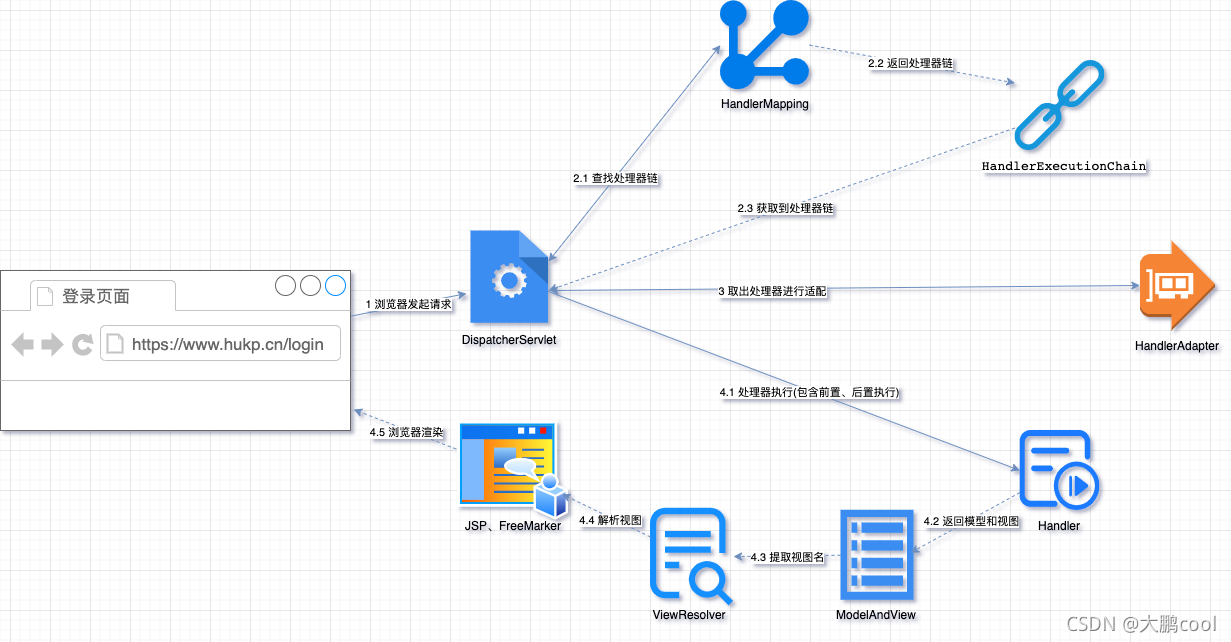Click the browser back arrow
Image resolution: width=1231 pixels, height=642 pixels.
click(x=23, y=345)
